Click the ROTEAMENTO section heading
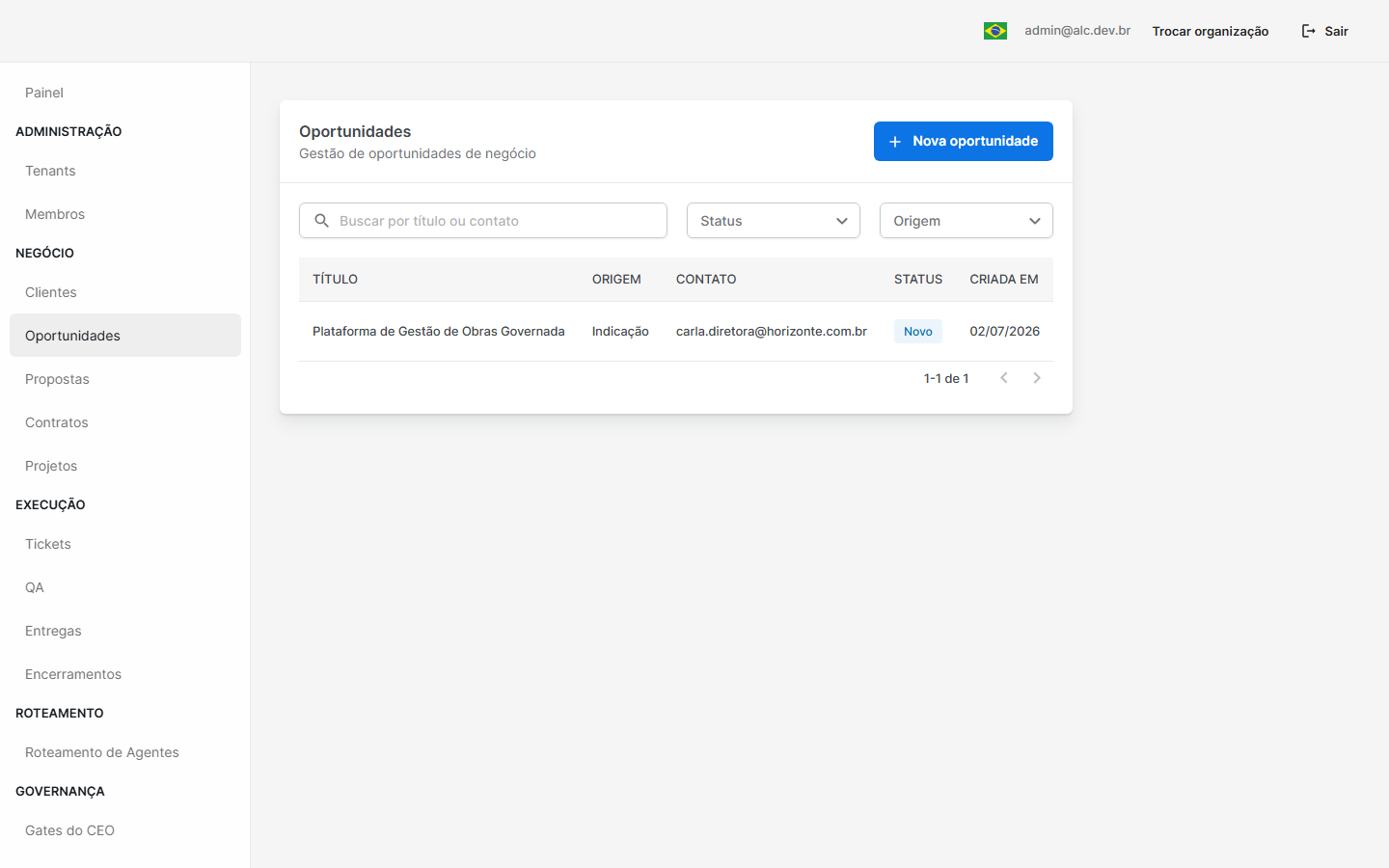The height and width of the screenshot is (868, 1389). [x=60, y=713]
